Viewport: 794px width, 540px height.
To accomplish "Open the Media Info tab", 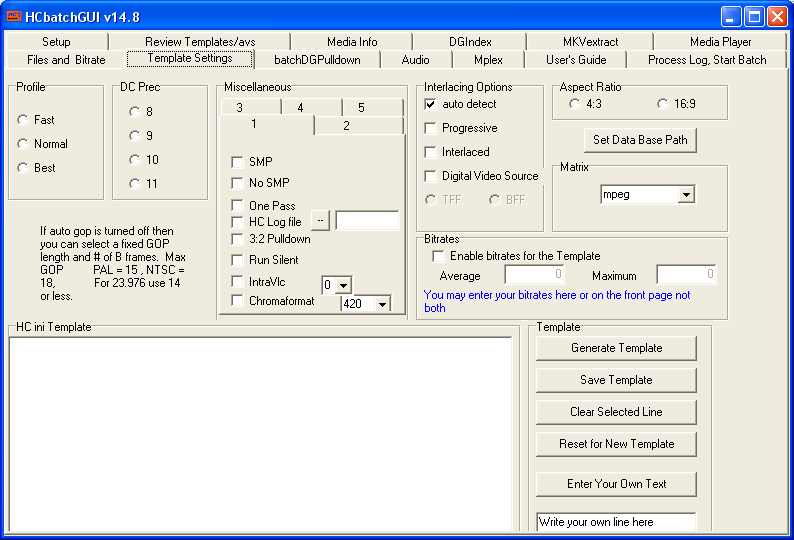I will (352, 42).
